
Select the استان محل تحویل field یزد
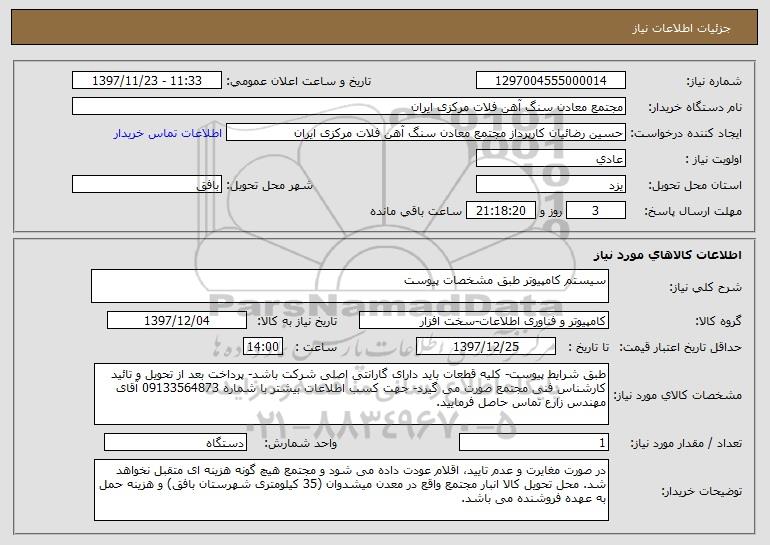pyautogui.click(x=550, y=185)
